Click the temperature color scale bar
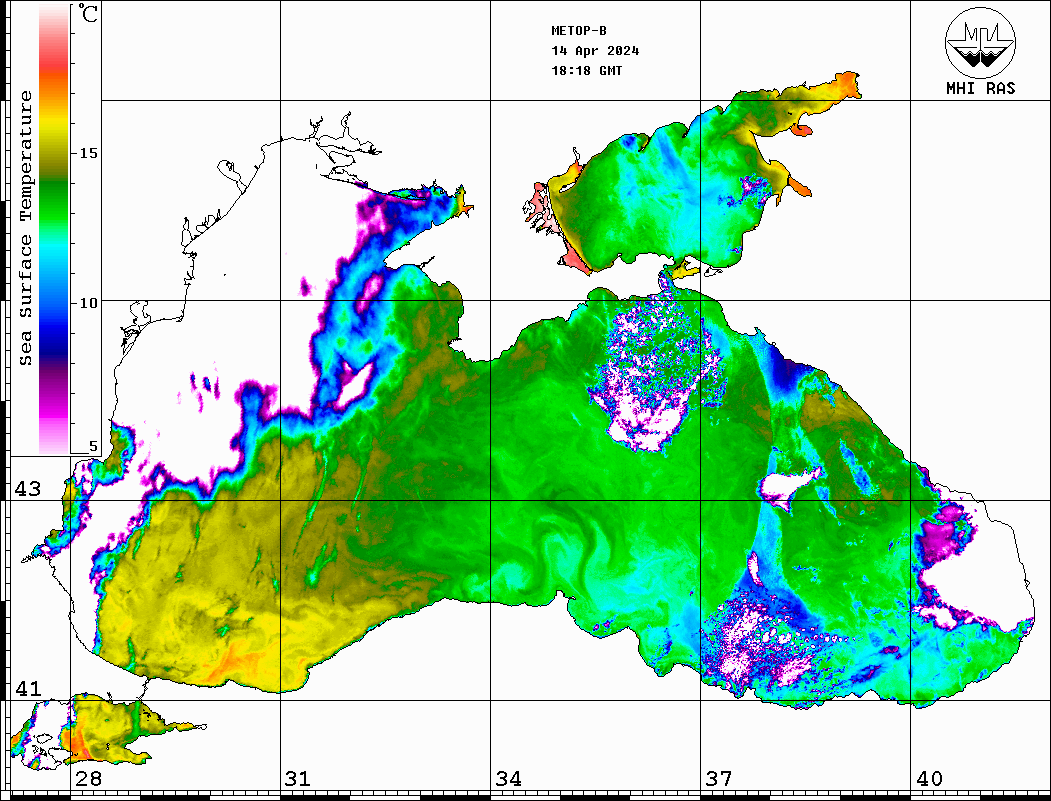 [54, 229]
